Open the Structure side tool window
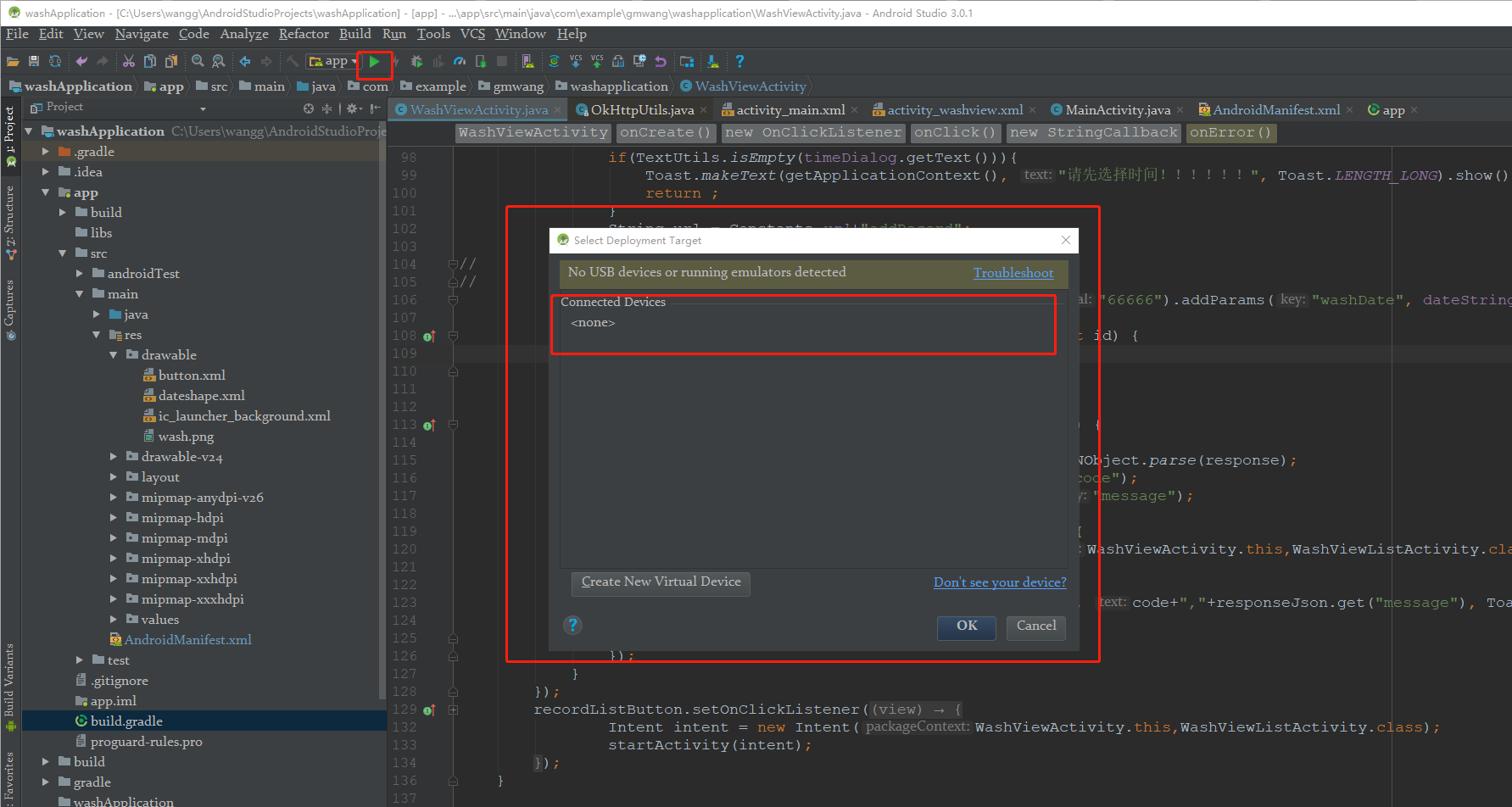The height and width of the screenshot is (807, 1512). click(10, 222)
